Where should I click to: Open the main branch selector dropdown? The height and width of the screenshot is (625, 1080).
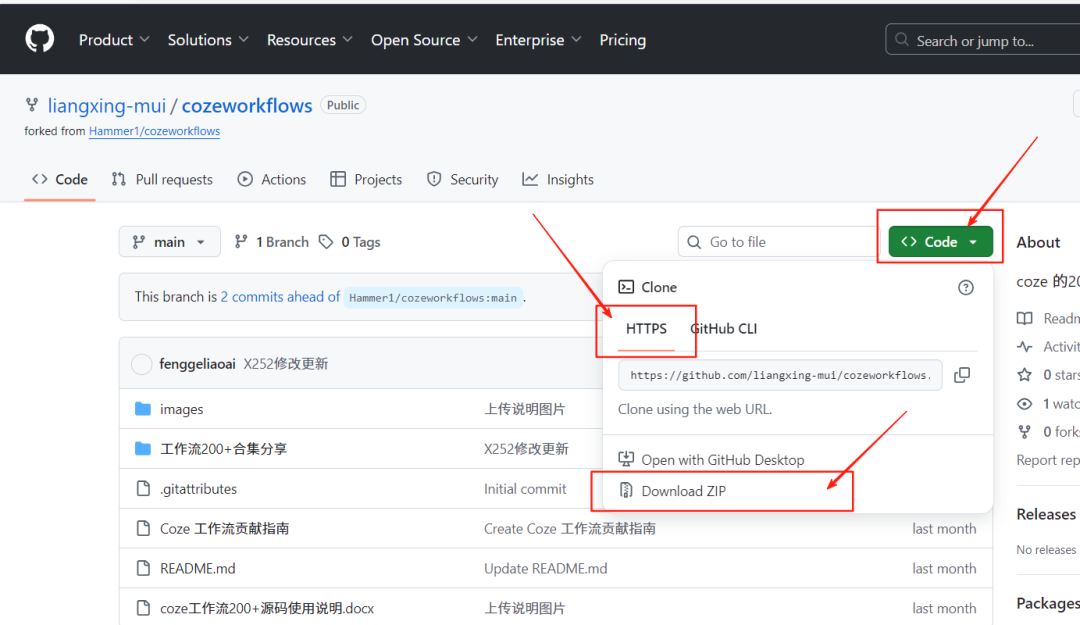(x=169, y=242)
